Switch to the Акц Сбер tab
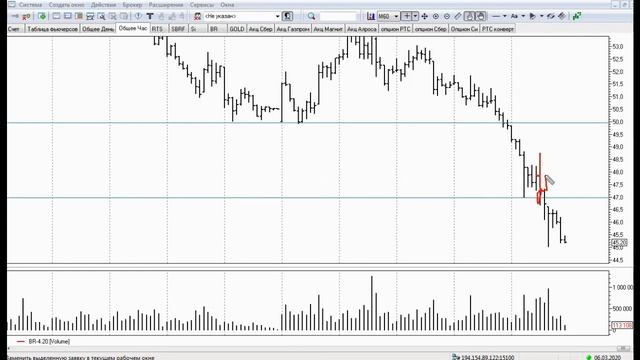Image resolution: width=640 pixels, height=360 pixels. (260, 29)
